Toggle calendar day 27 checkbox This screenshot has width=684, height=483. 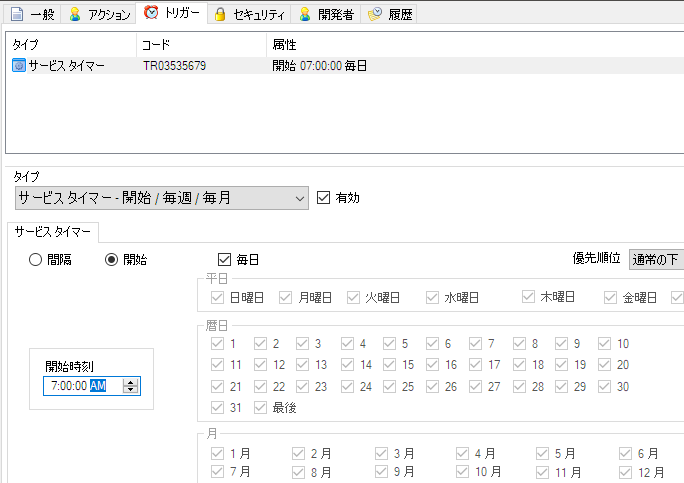point(475,386)
